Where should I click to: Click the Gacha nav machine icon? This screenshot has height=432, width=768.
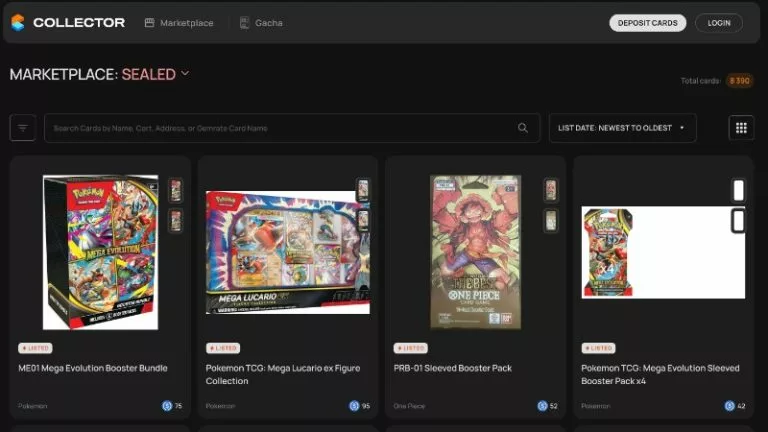244,23
